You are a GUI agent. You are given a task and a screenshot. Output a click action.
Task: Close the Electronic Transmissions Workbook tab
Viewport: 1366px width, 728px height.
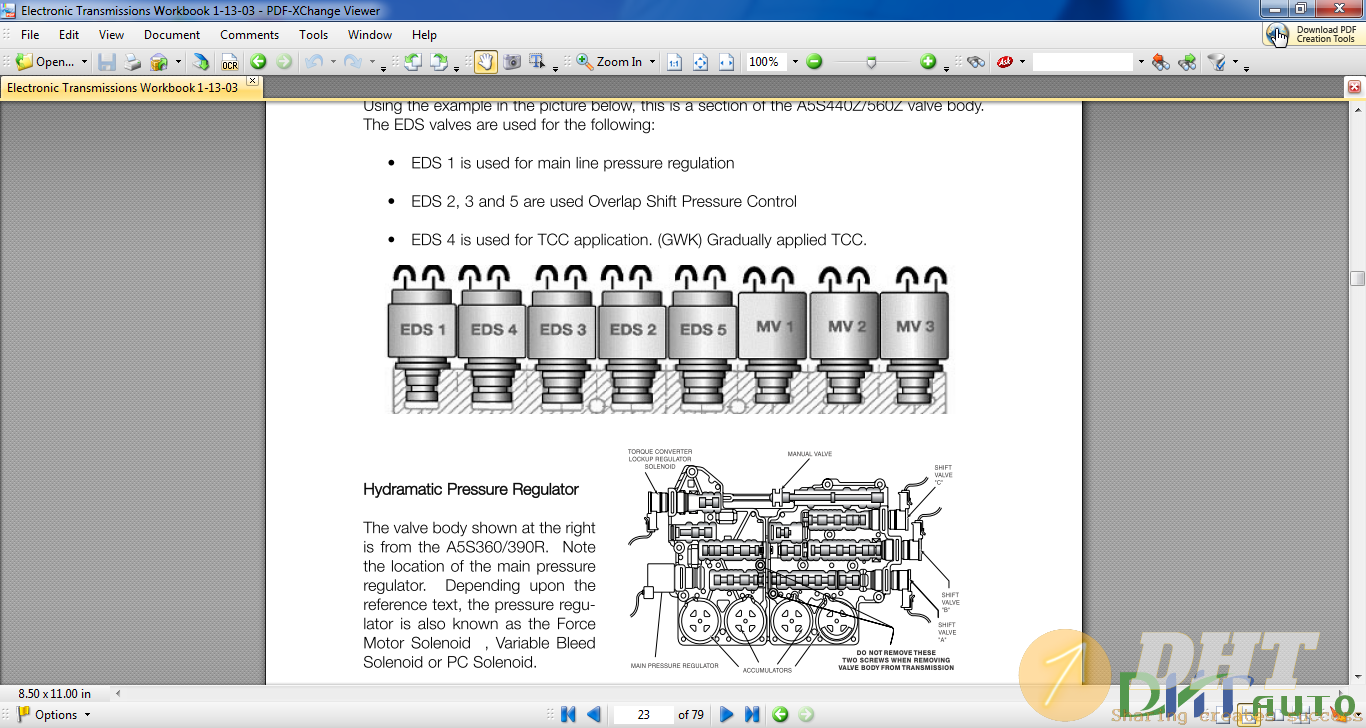tap(252, 81)
